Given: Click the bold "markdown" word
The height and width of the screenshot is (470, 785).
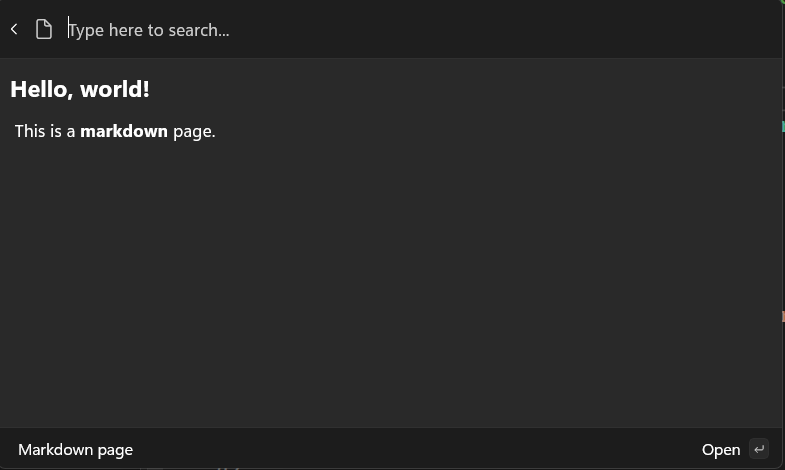Looking at the screenshot, I should [124, 131].
